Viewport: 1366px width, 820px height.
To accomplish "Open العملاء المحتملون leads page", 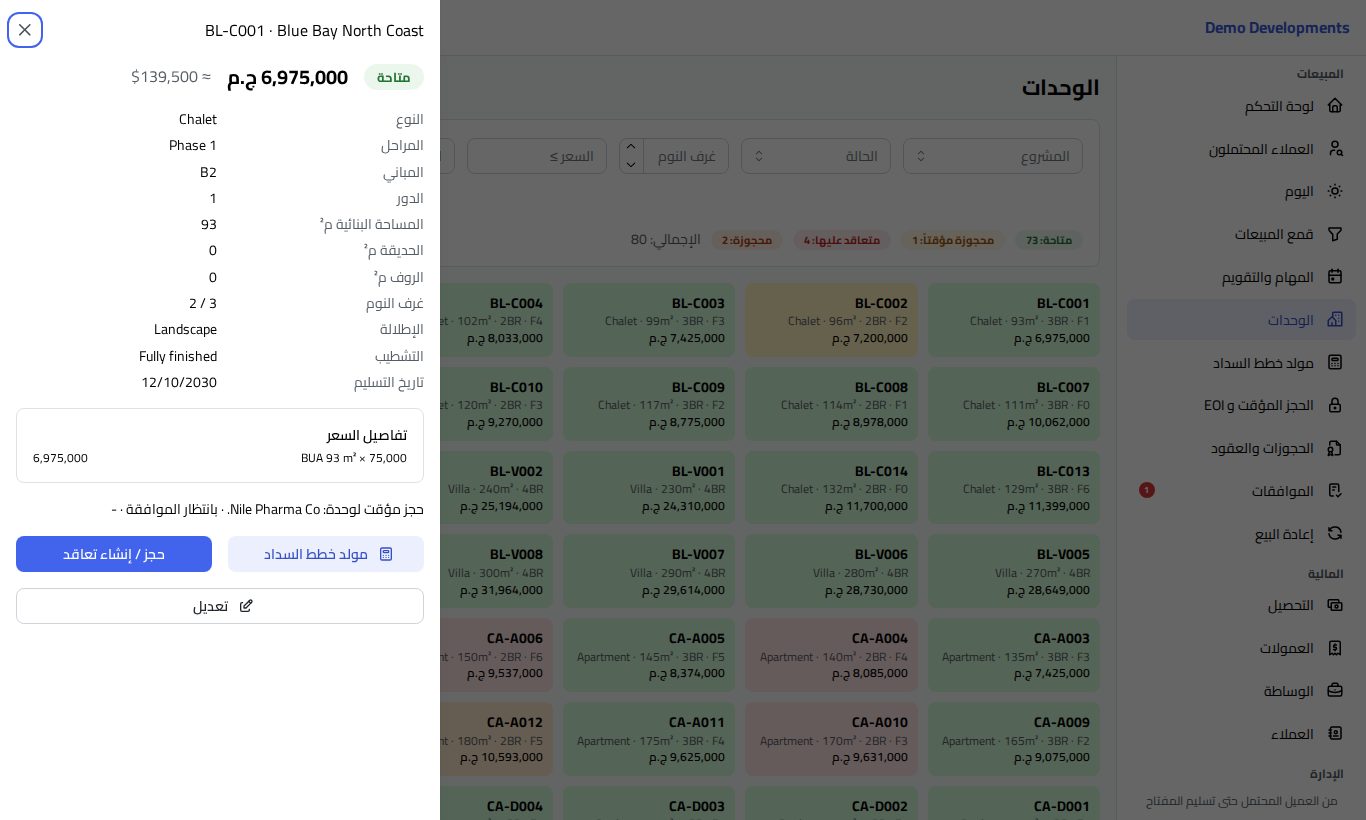I will (1241, 149).
